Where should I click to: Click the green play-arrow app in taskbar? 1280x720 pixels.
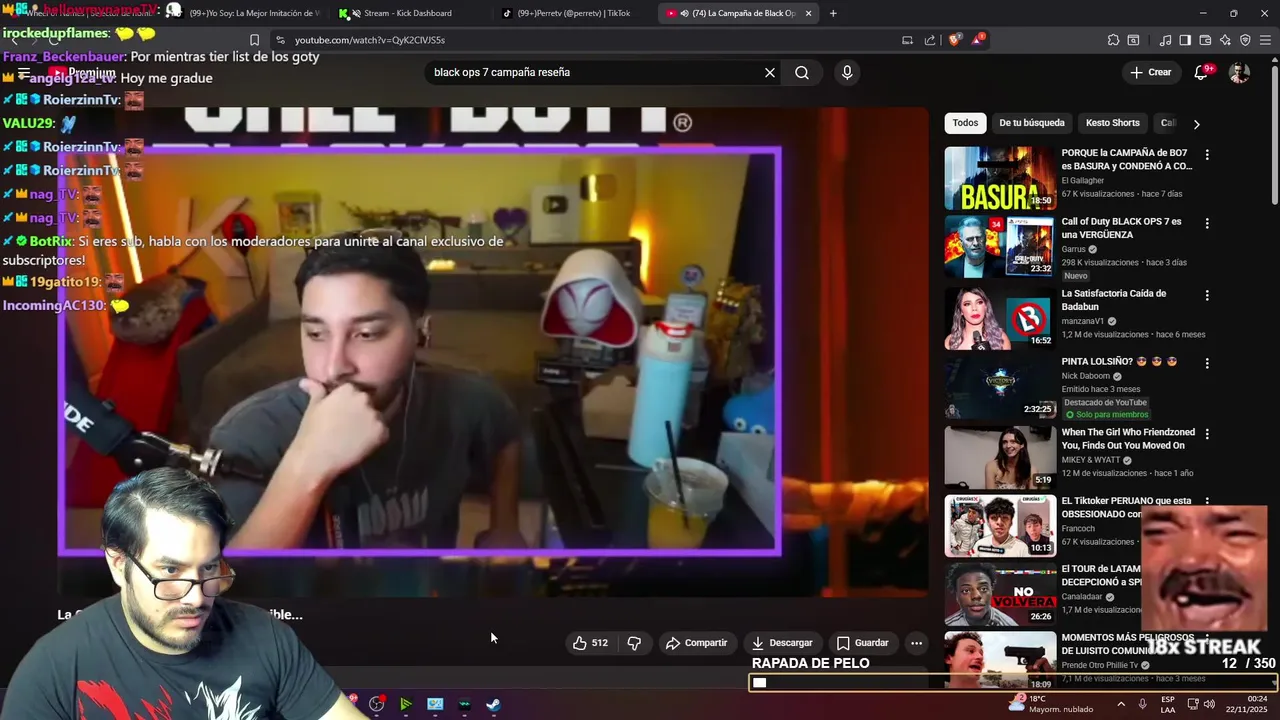point(405,704)
